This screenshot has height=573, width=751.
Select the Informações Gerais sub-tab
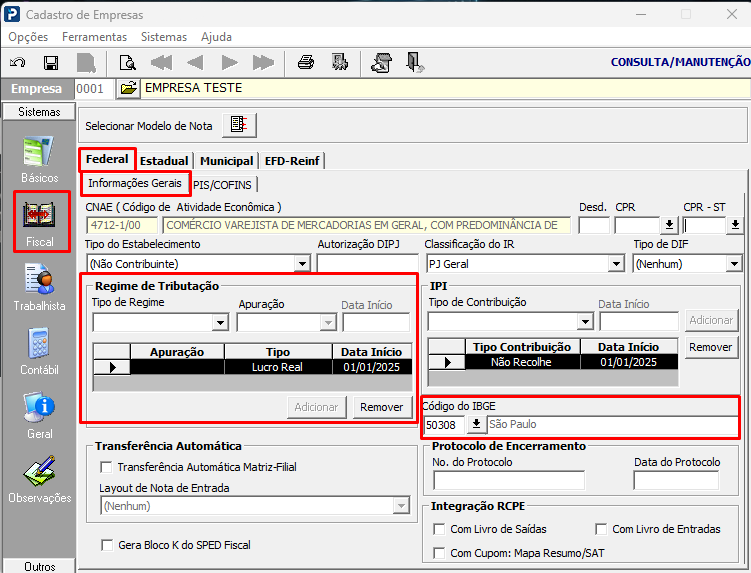(x=135, y=183)
